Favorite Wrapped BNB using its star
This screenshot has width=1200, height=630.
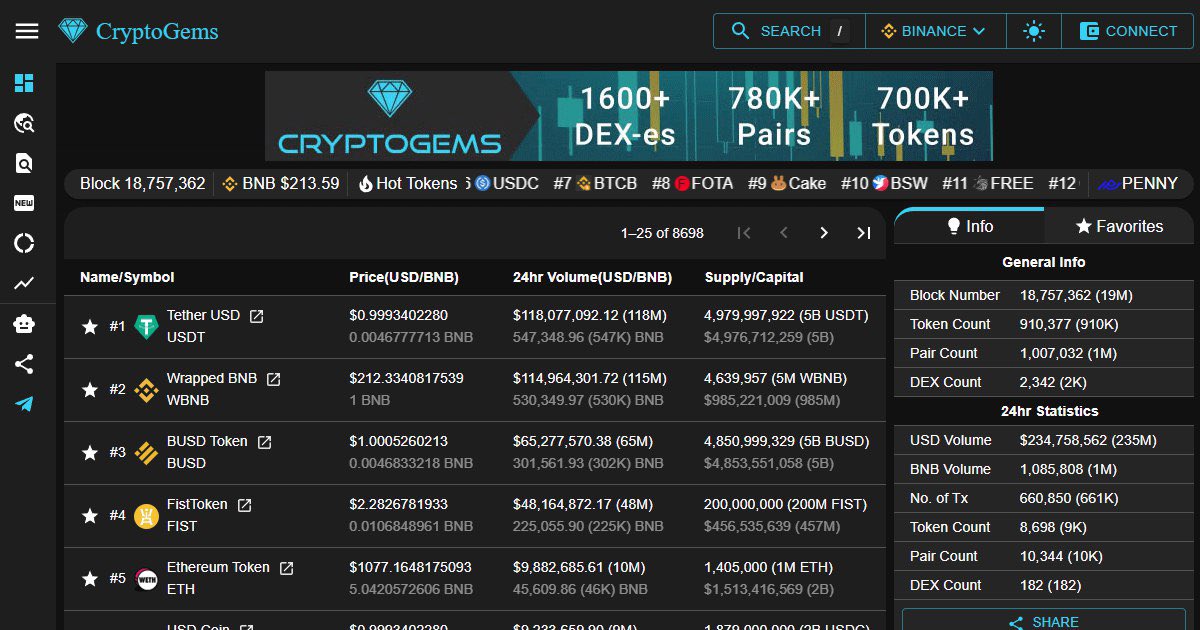click(89, 388)
